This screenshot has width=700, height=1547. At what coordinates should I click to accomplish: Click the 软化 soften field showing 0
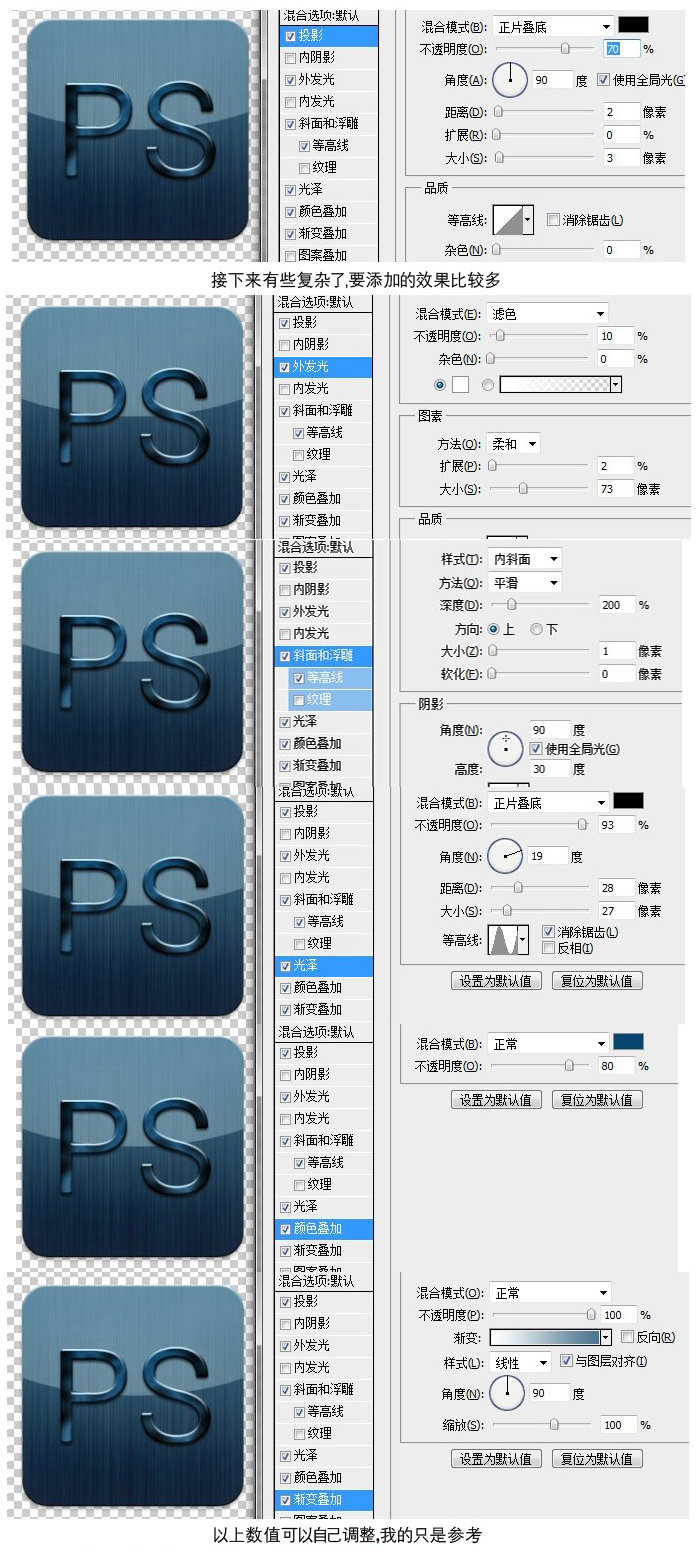pos(617,674)
